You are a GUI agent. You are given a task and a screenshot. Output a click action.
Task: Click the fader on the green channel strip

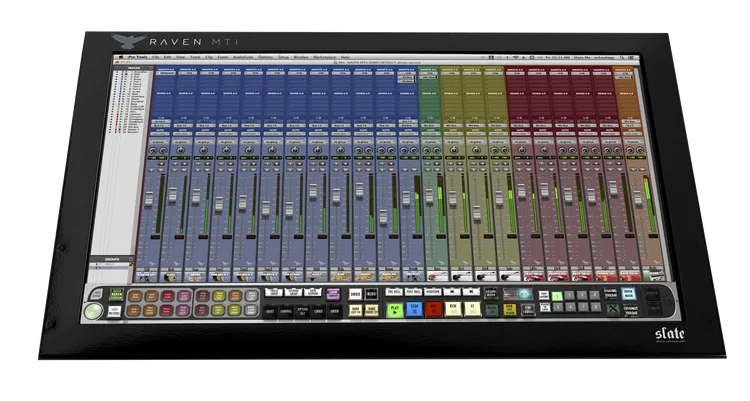pos(429,196)
